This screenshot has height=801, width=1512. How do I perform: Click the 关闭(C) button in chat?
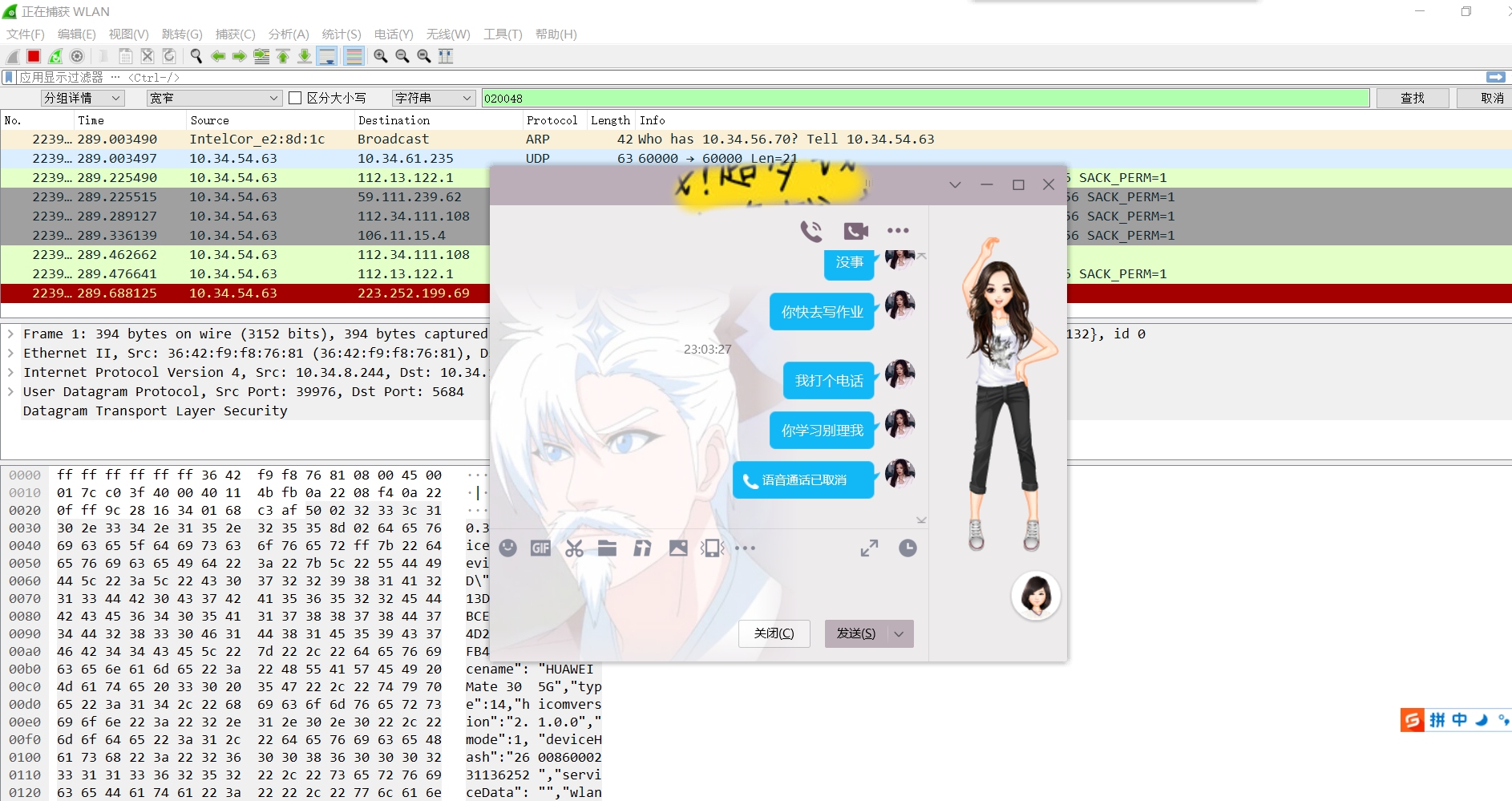[774, 633]
